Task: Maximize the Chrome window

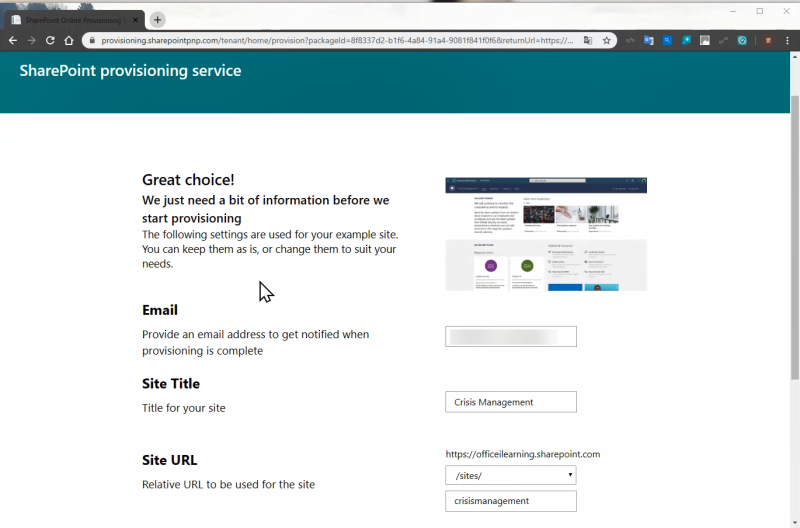Action: click(x=760, y=11)
